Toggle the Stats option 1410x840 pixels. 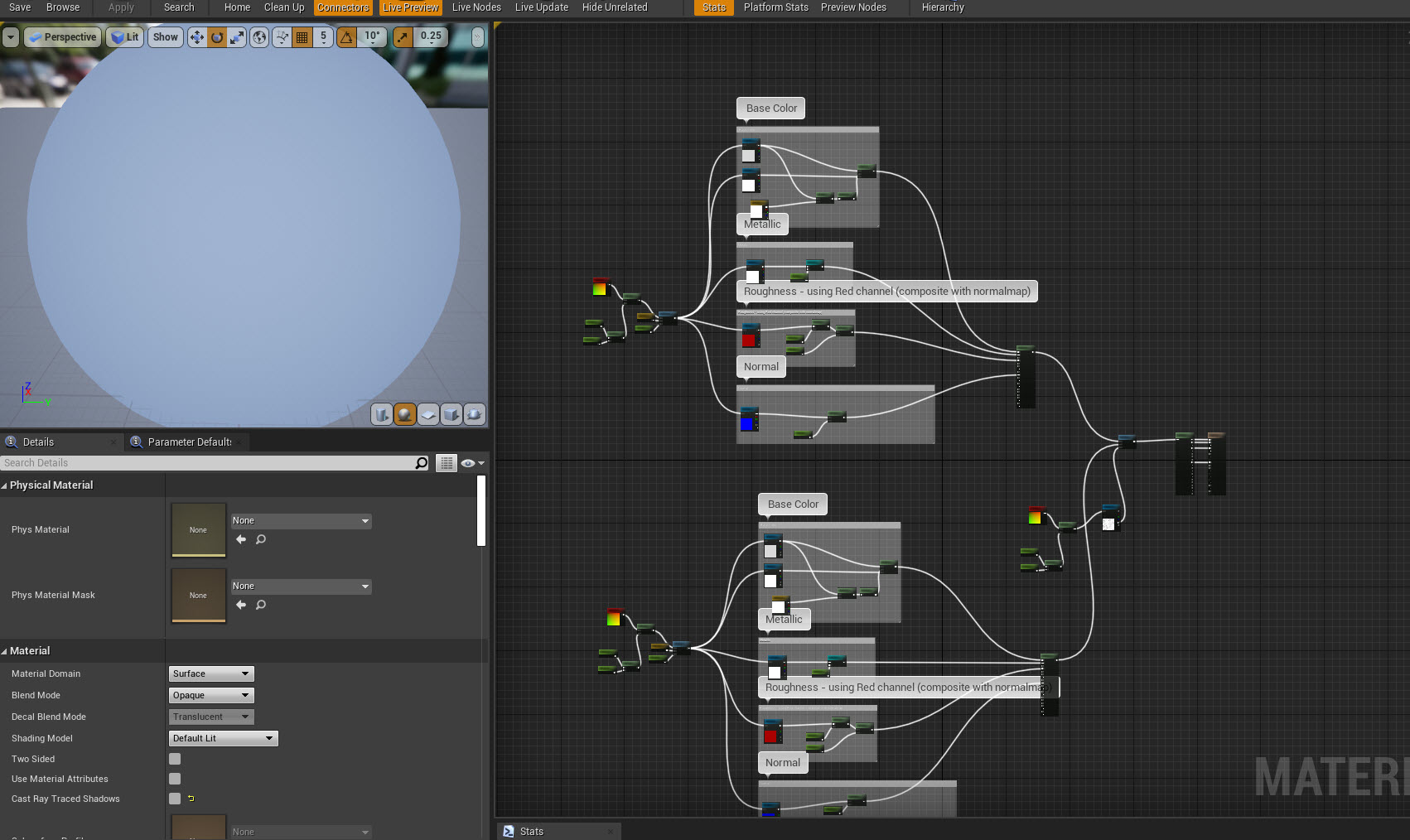pyautogui.click(x=714, y=7)
